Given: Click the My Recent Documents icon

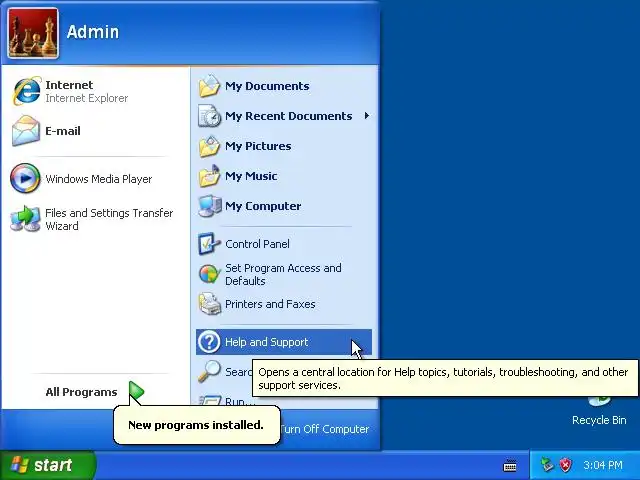Looking at the screenshot, I should coord(209,116).
